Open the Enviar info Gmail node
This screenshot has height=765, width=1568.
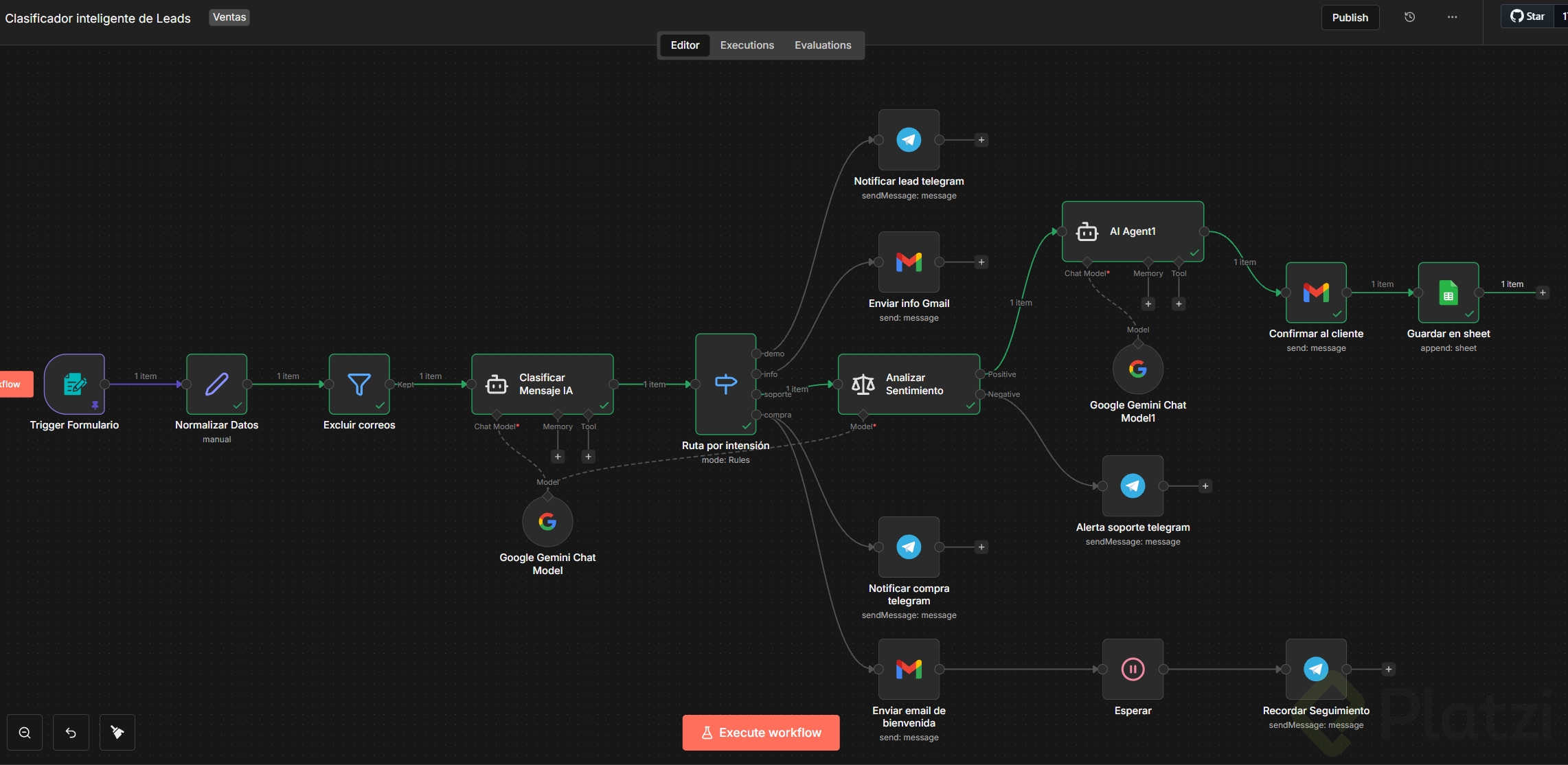909,262
